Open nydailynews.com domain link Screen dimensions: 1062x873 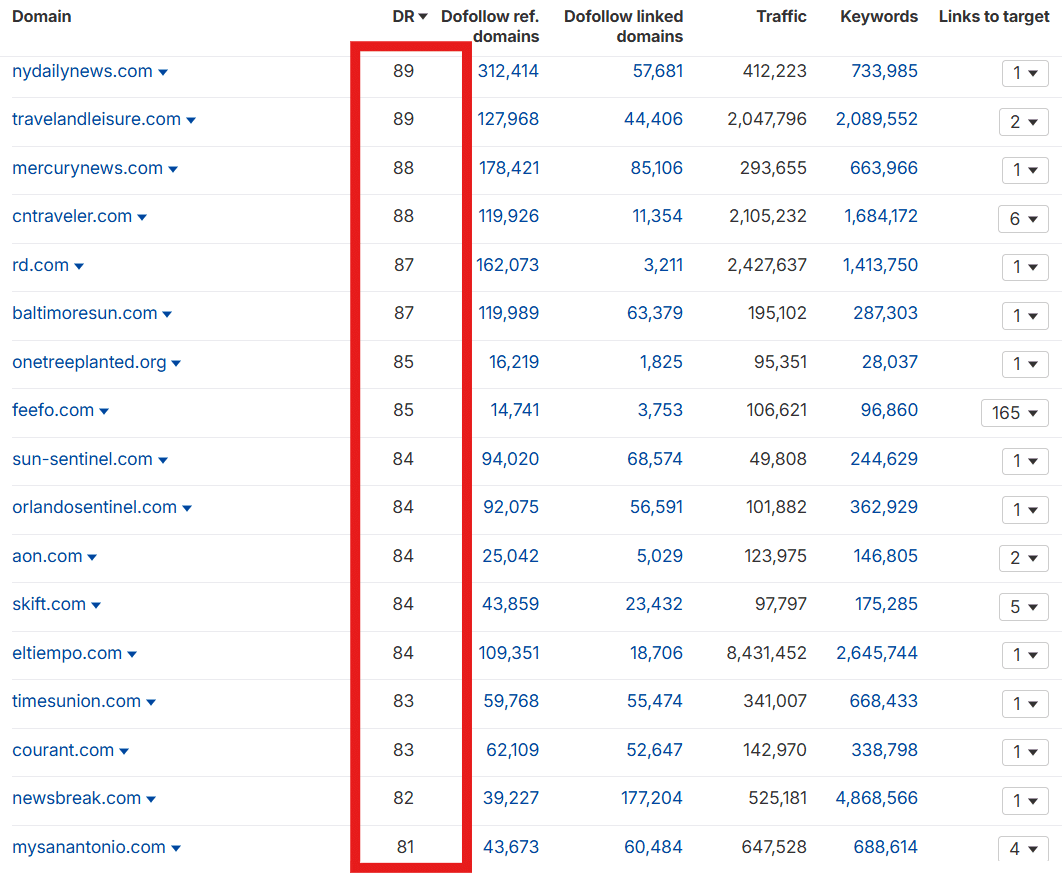pyautogui.click(x=83, y=71)
